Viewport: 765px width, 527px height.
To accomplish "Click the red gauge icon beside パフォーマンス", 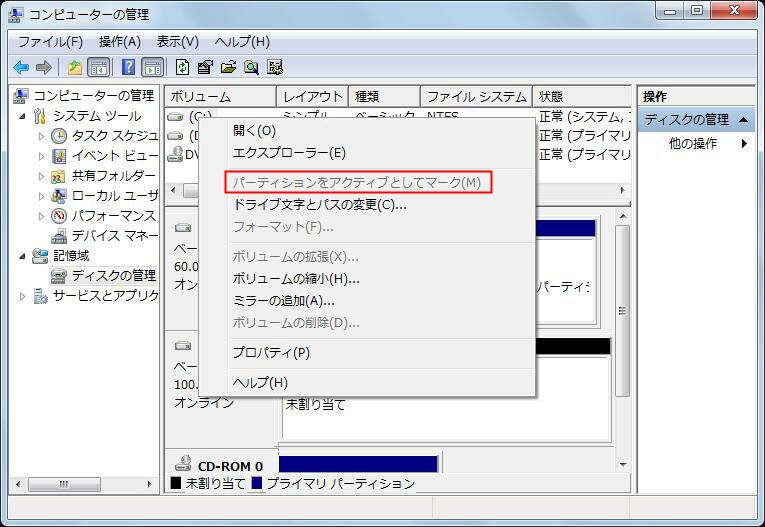I will tap(59, 216).
